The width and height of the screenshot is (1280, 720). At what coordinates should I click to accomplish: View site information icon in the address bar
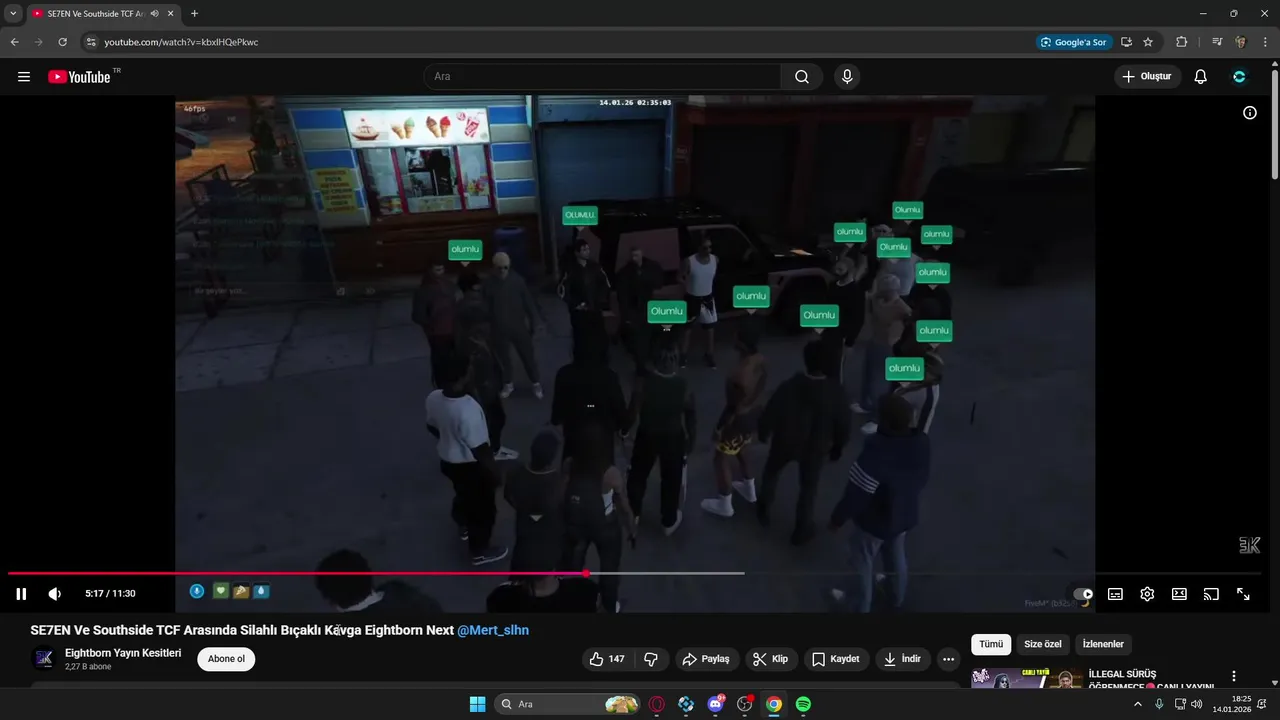pos(90,42)
